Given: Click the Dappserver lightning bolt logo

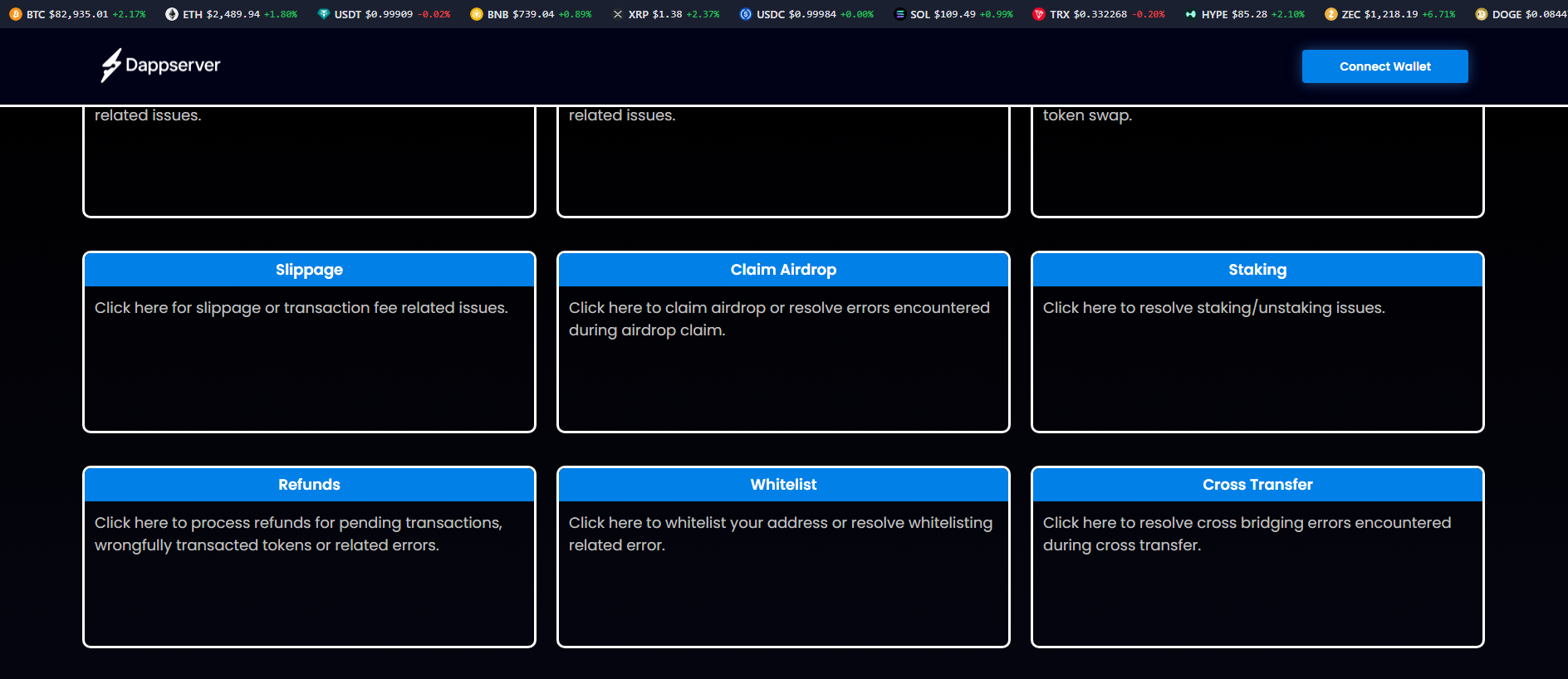Looking at the screenshot, I should point(111,66).
